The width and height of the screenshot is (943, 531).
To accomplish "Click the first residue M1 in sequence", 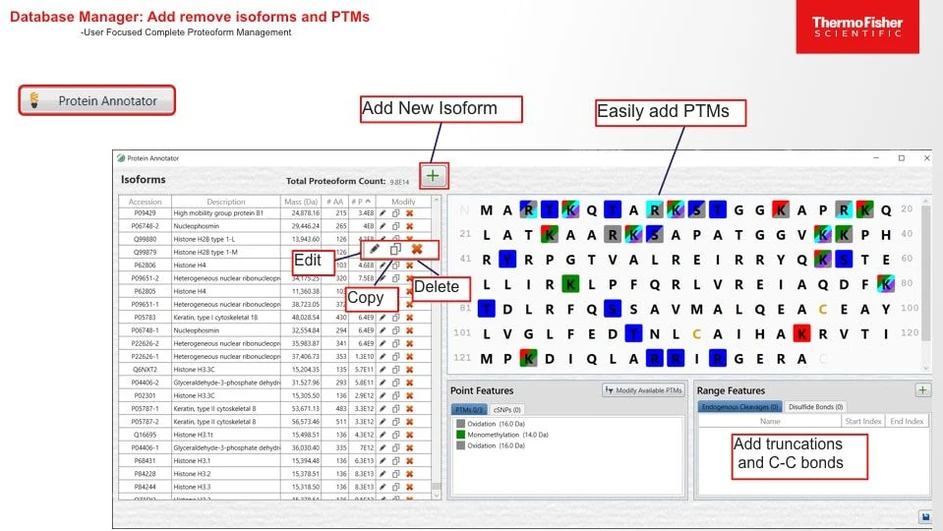I will tap(486, 210).
